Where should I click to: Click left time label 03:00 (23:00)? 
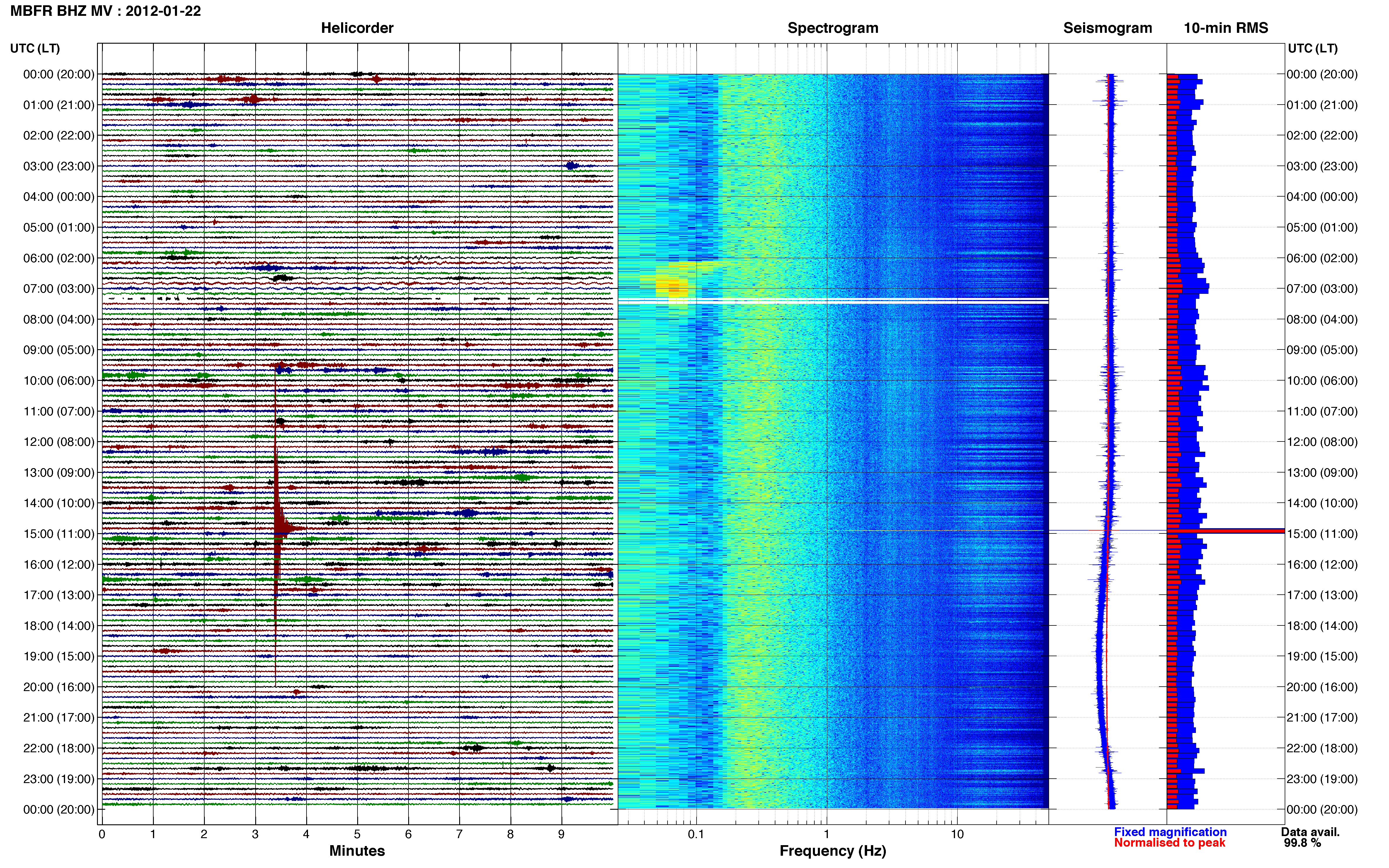point(59,166)
